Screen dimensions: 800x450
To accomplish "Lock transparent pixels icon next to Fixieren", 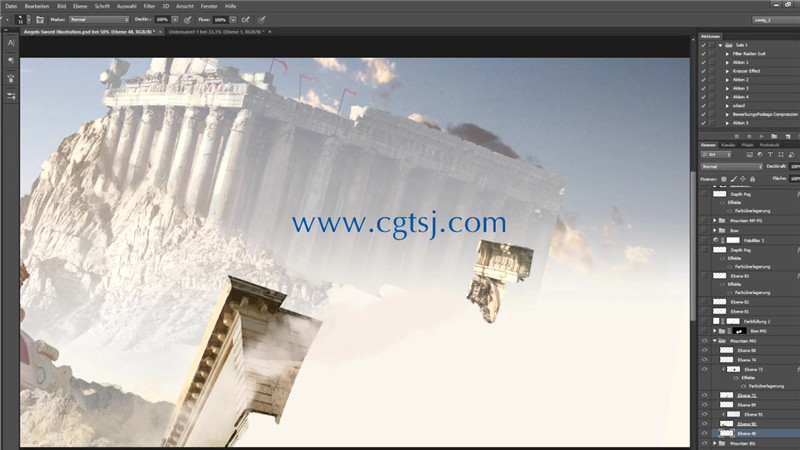I will coord(723,179).
